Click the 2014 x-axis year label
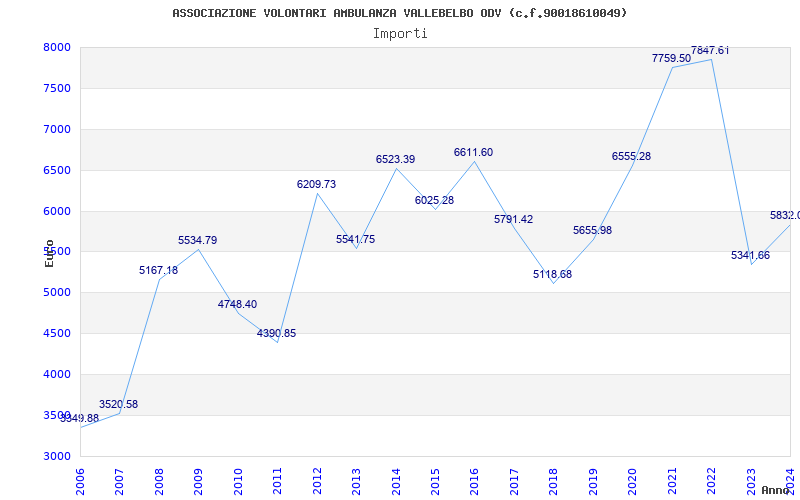 (396, 481)
